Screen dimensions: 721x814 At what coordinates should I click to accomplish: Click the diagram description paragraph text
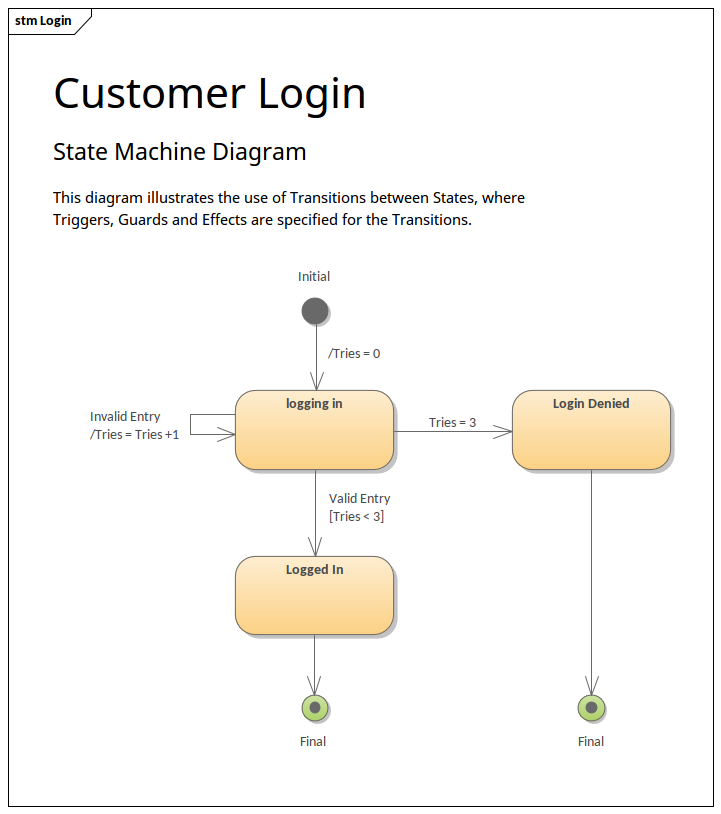[x=289, y=209]
